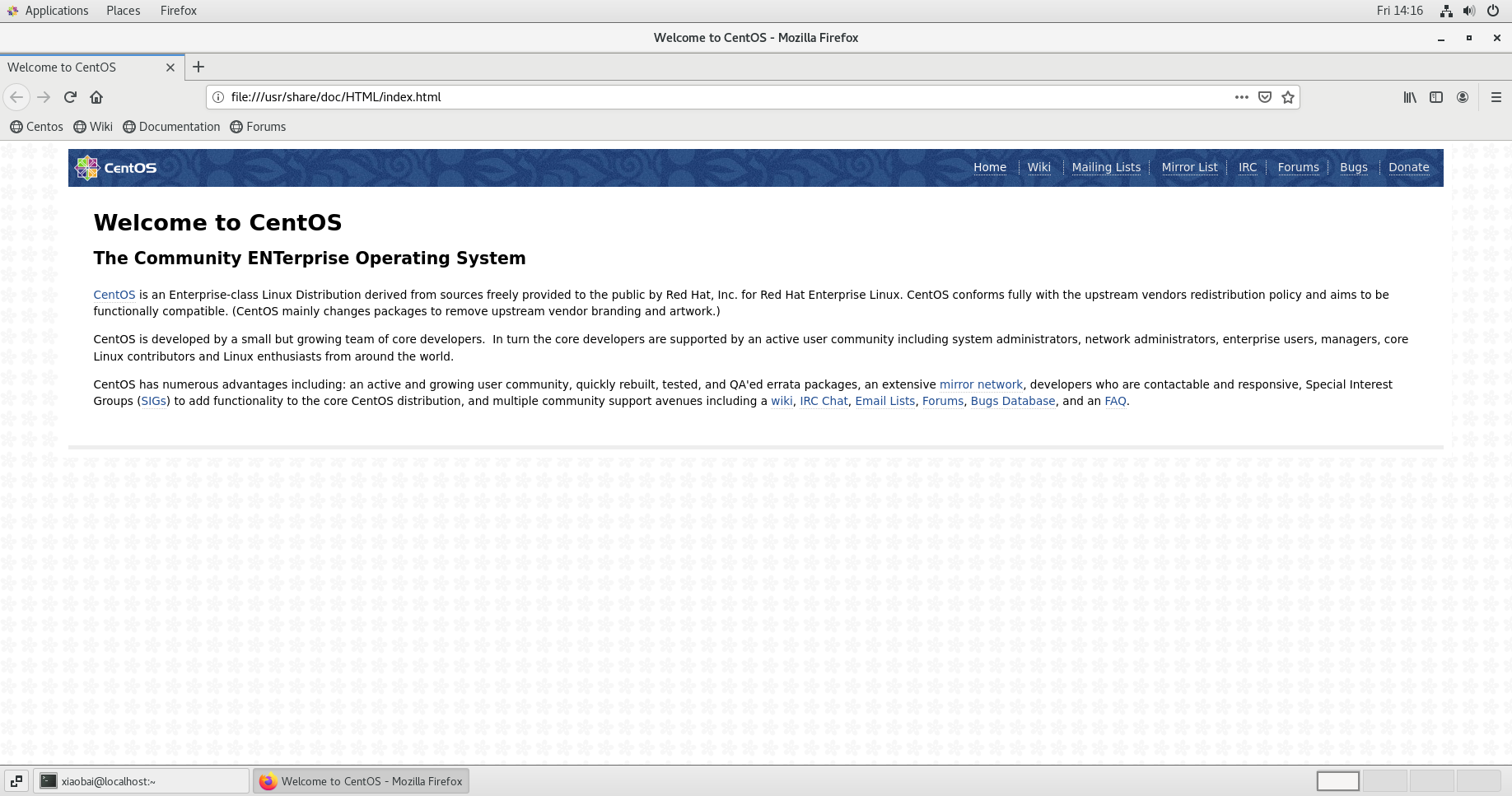Toggle the sidebar view icon
This screenshot has height=796, width=1512.
pos(1436,97)
